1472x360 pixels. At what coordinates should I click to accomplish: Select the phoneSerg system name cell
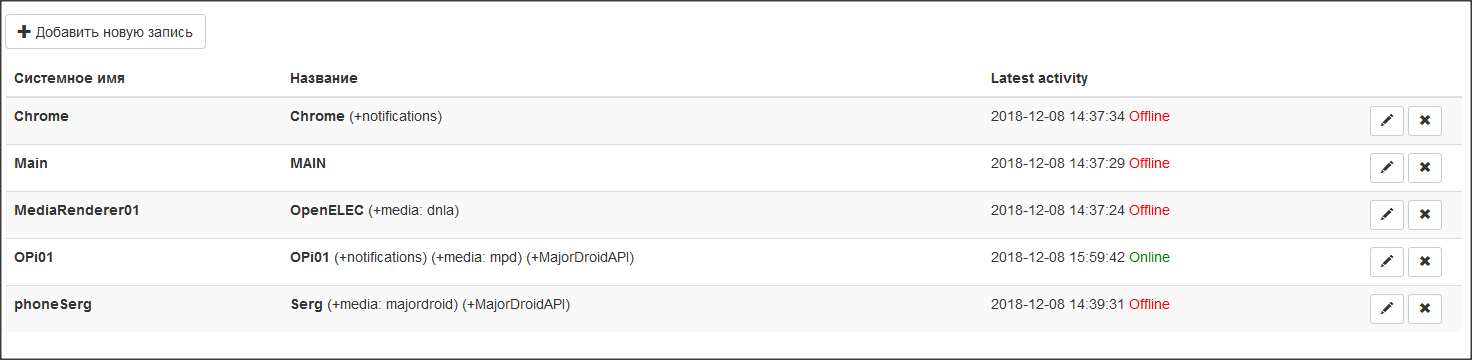[53, 304]
